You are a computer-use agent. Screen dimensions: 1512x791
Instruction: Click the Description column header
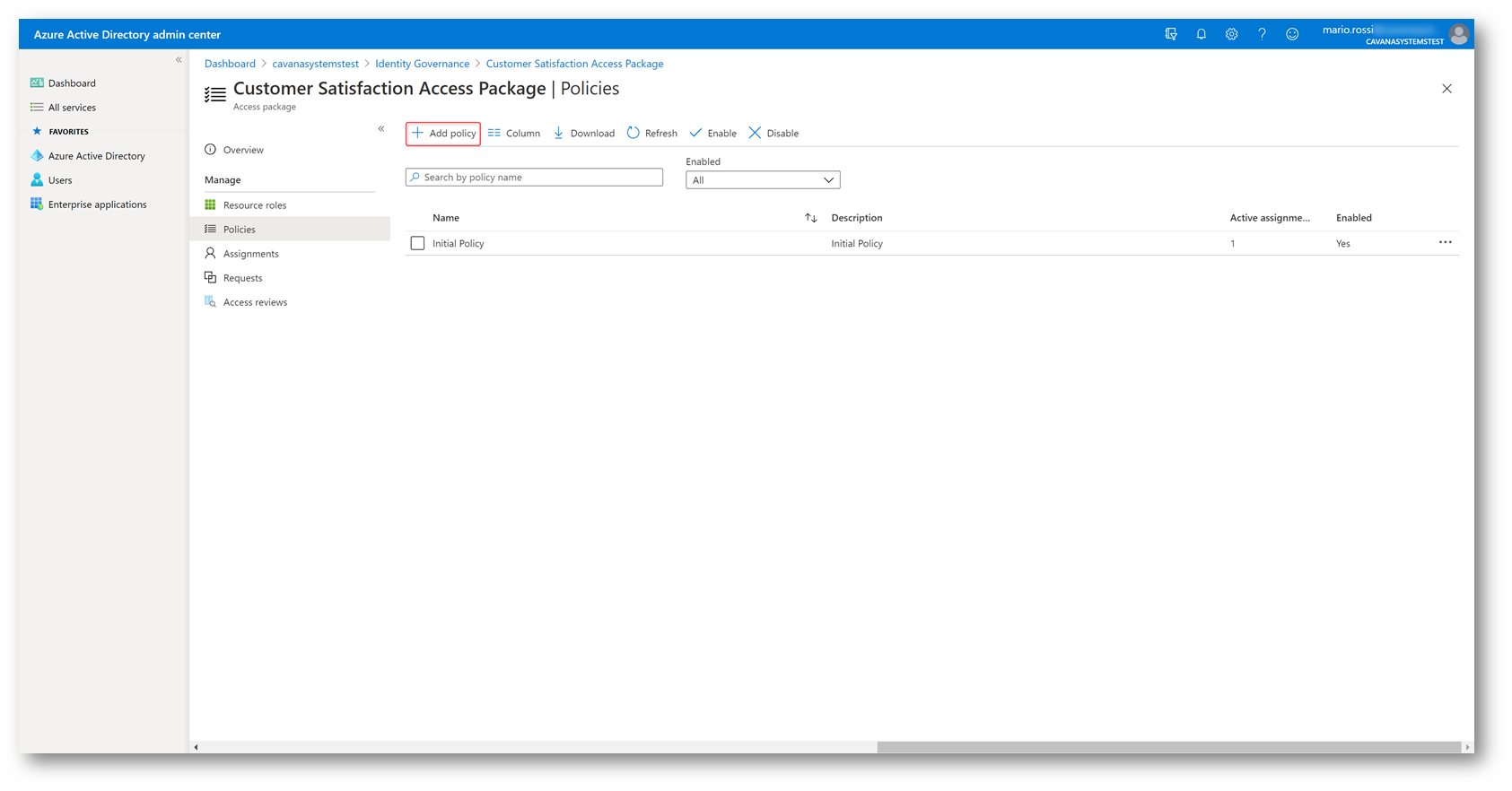click(x=857, y=218)
